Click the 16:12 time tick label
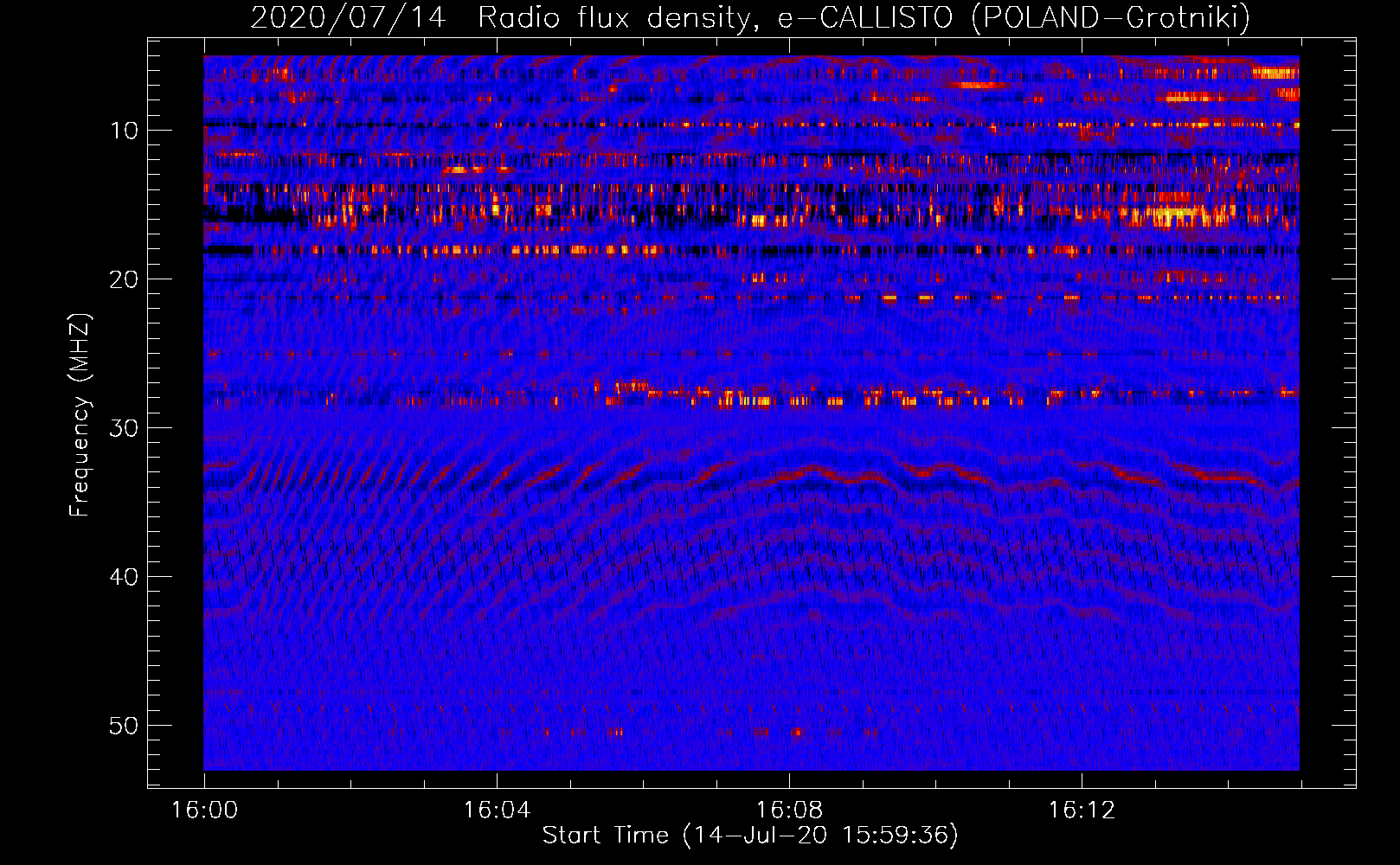 [x=1082, y=811]
